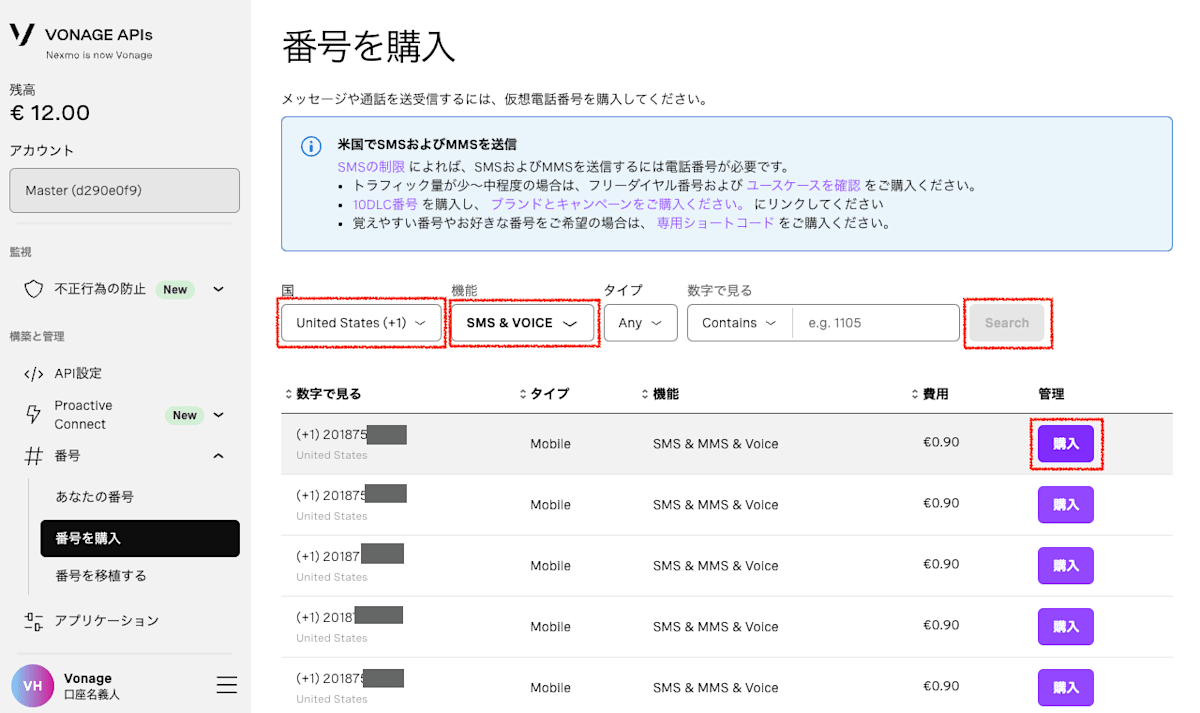Open the ユースケースを確認 link
The image size is (1200, 713).
point(803,185)
